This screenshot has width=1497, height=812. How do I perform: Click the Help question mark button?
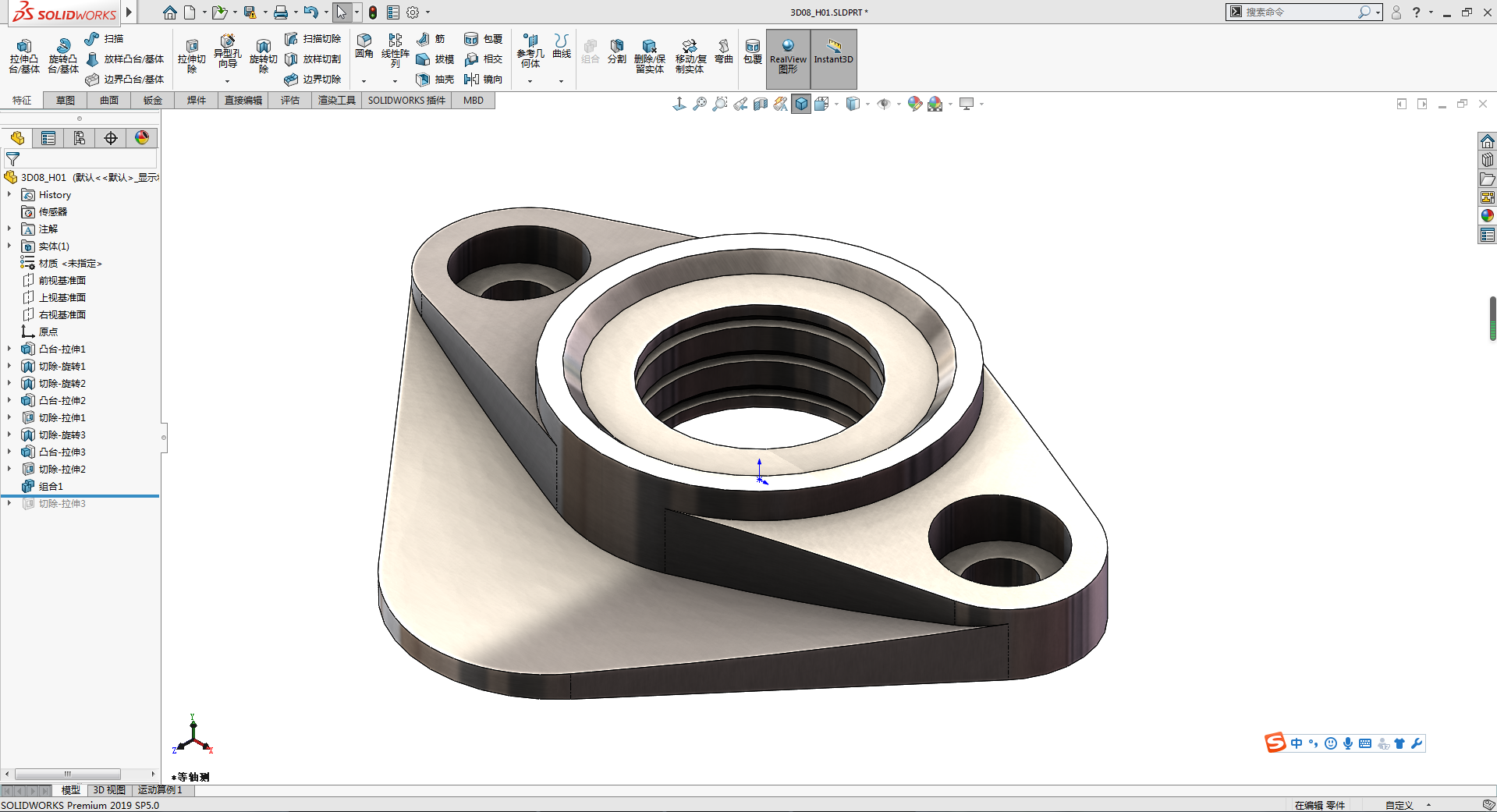point(1416,12)
